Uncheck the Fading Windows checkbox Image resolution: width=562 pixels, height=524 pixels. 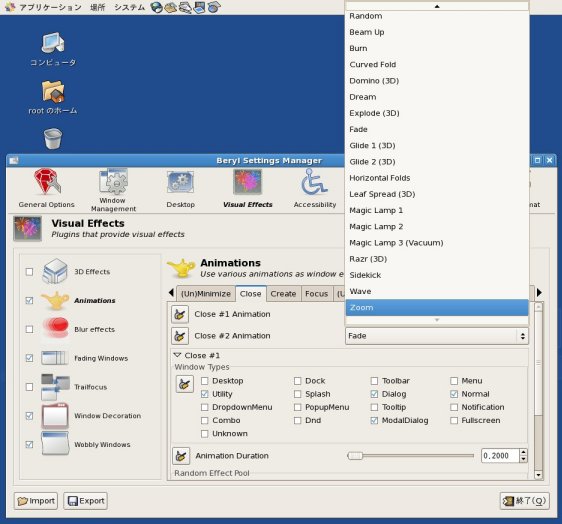click(x=29, y=358)
